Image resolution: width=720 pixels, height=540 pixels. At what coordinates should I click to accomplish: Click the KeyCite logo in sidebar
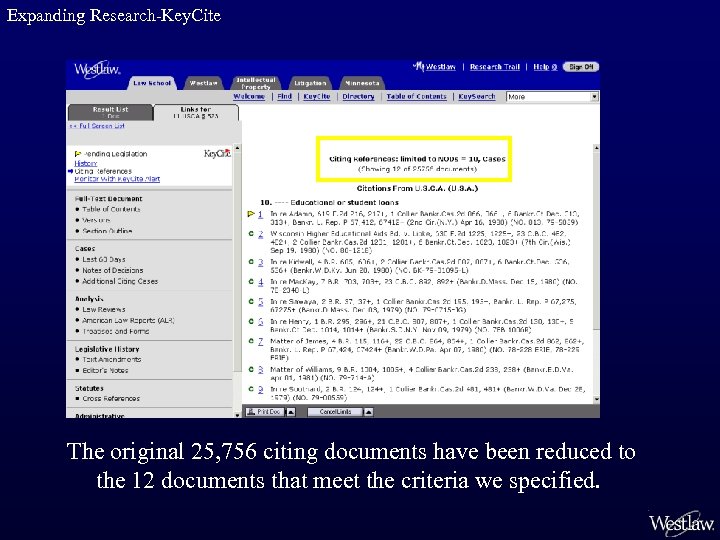pos(217,153)
